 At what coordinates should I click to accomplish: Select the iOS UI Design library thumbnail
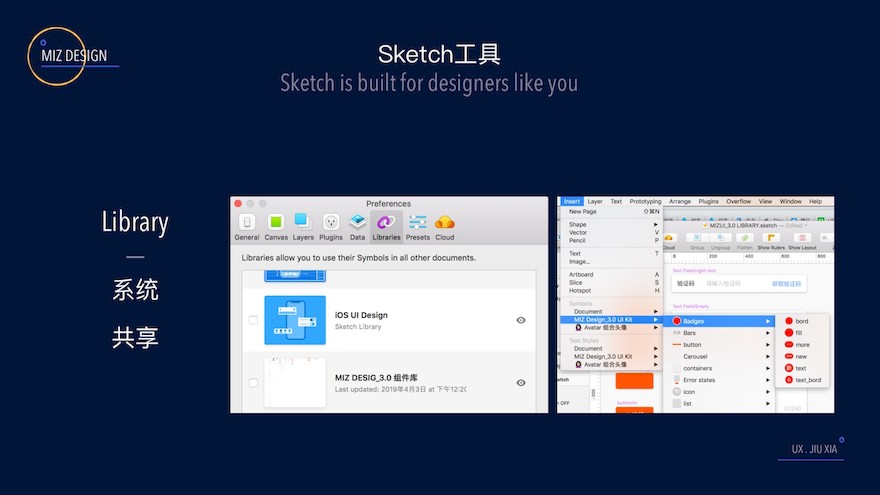295,320
